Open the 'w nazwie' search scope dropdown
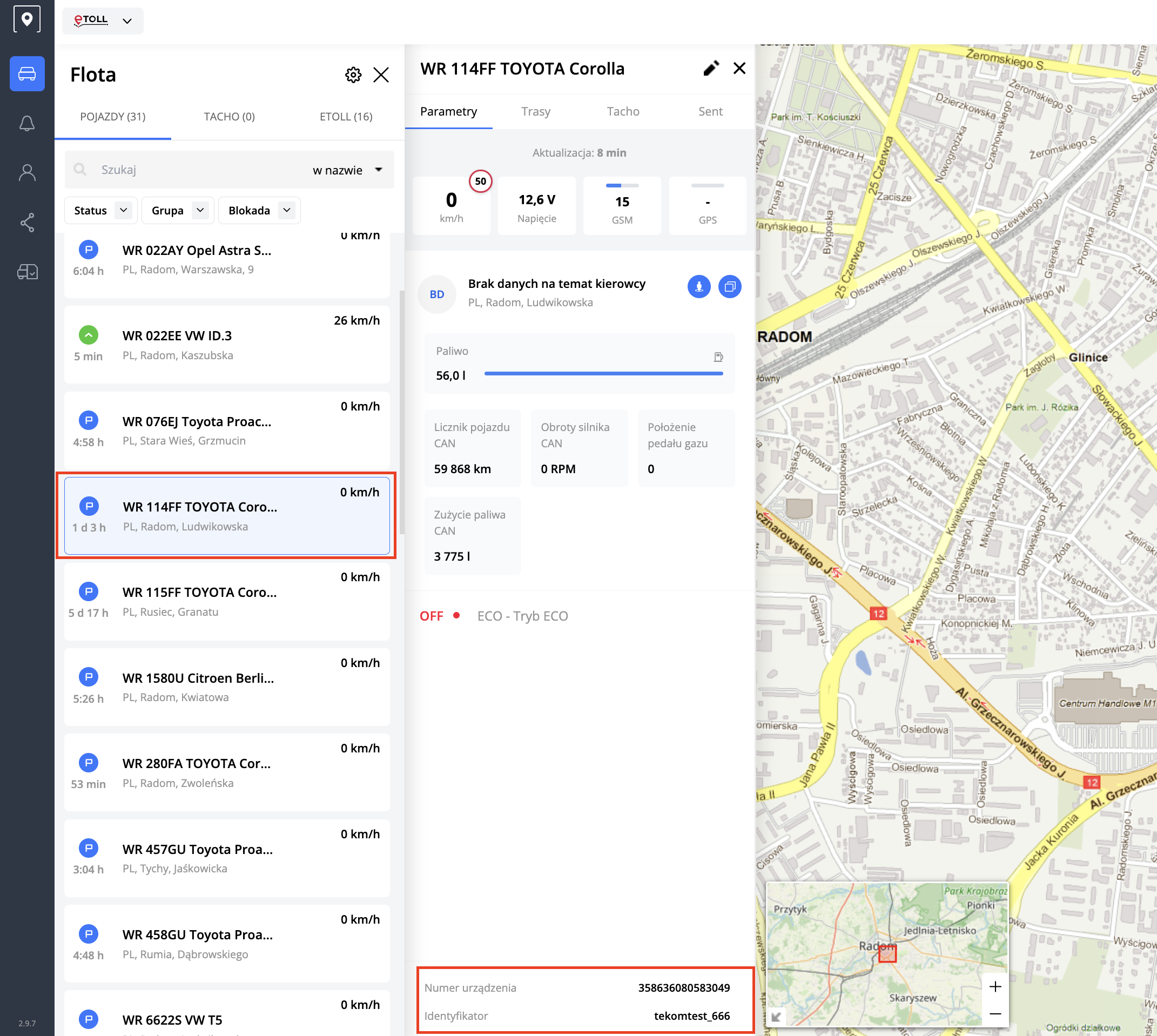This screenshot has width=1157, height=1036. (x=347, y=170)
